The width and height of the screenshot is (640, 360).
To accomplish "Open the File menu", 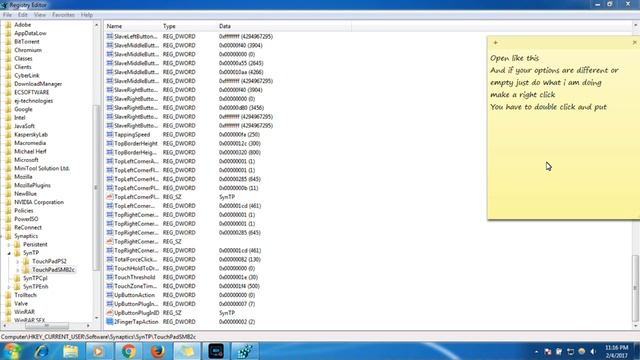I will [7, 15].
